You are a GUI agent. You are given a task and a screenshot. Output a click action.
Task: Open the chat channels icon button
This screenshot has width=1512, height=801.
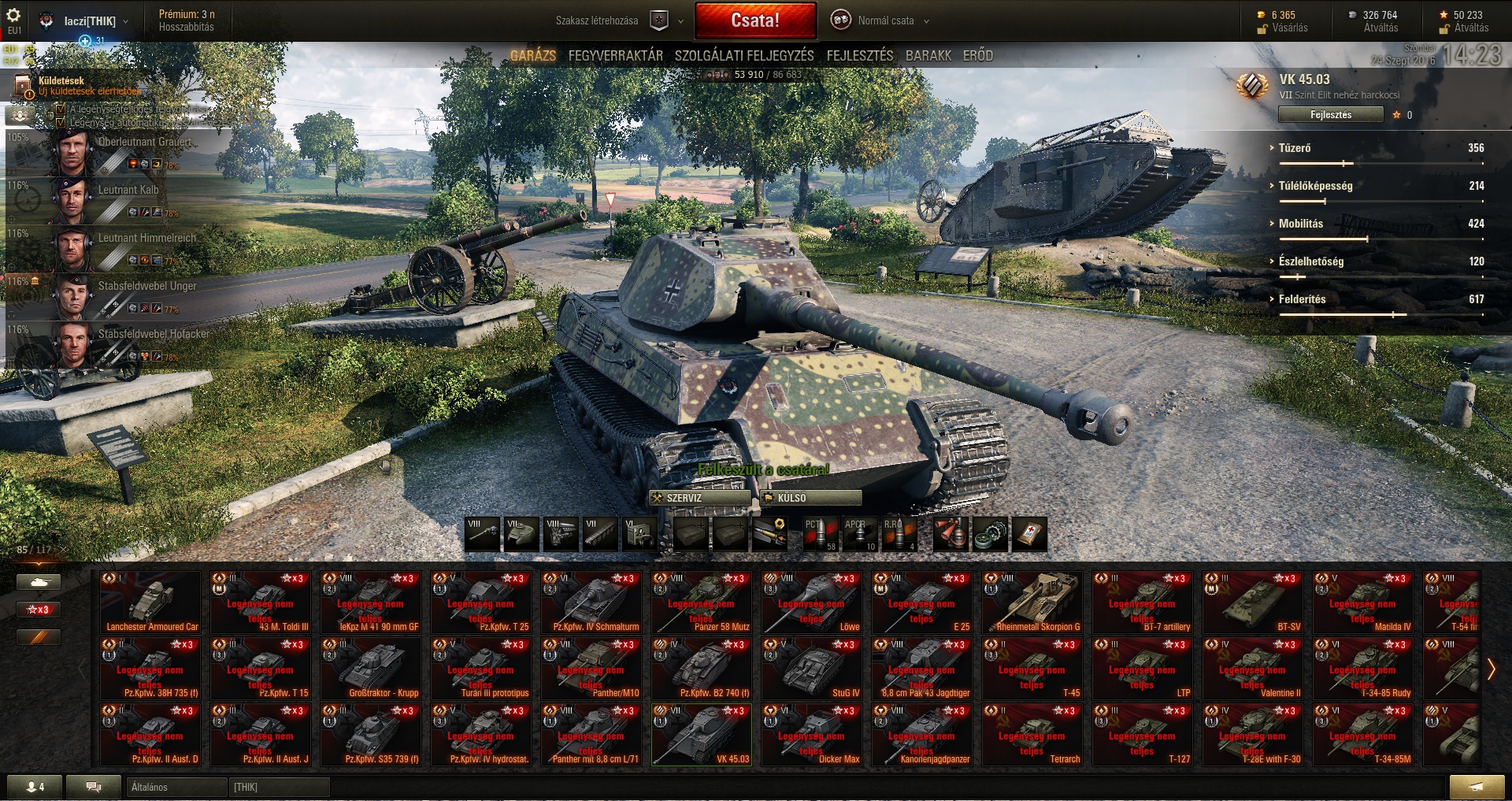[x=93, y=786]
